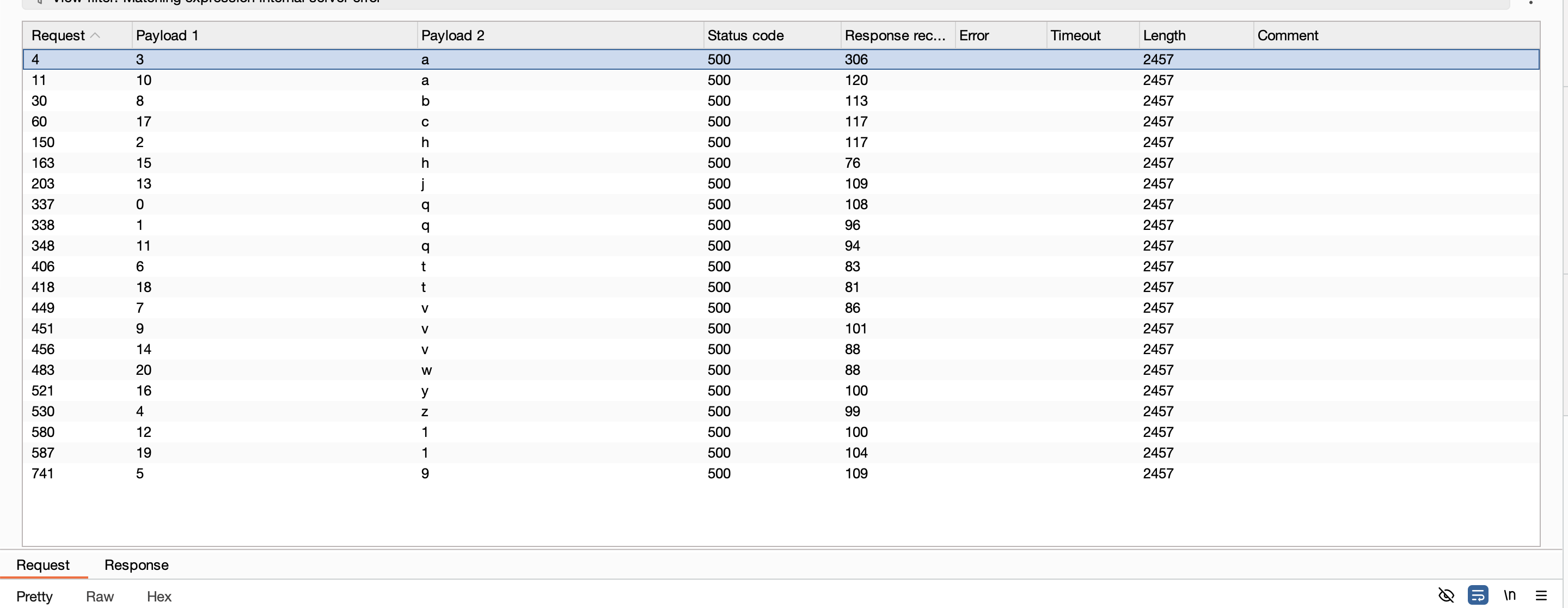Select the row for request 530

(x=781, y=411)
